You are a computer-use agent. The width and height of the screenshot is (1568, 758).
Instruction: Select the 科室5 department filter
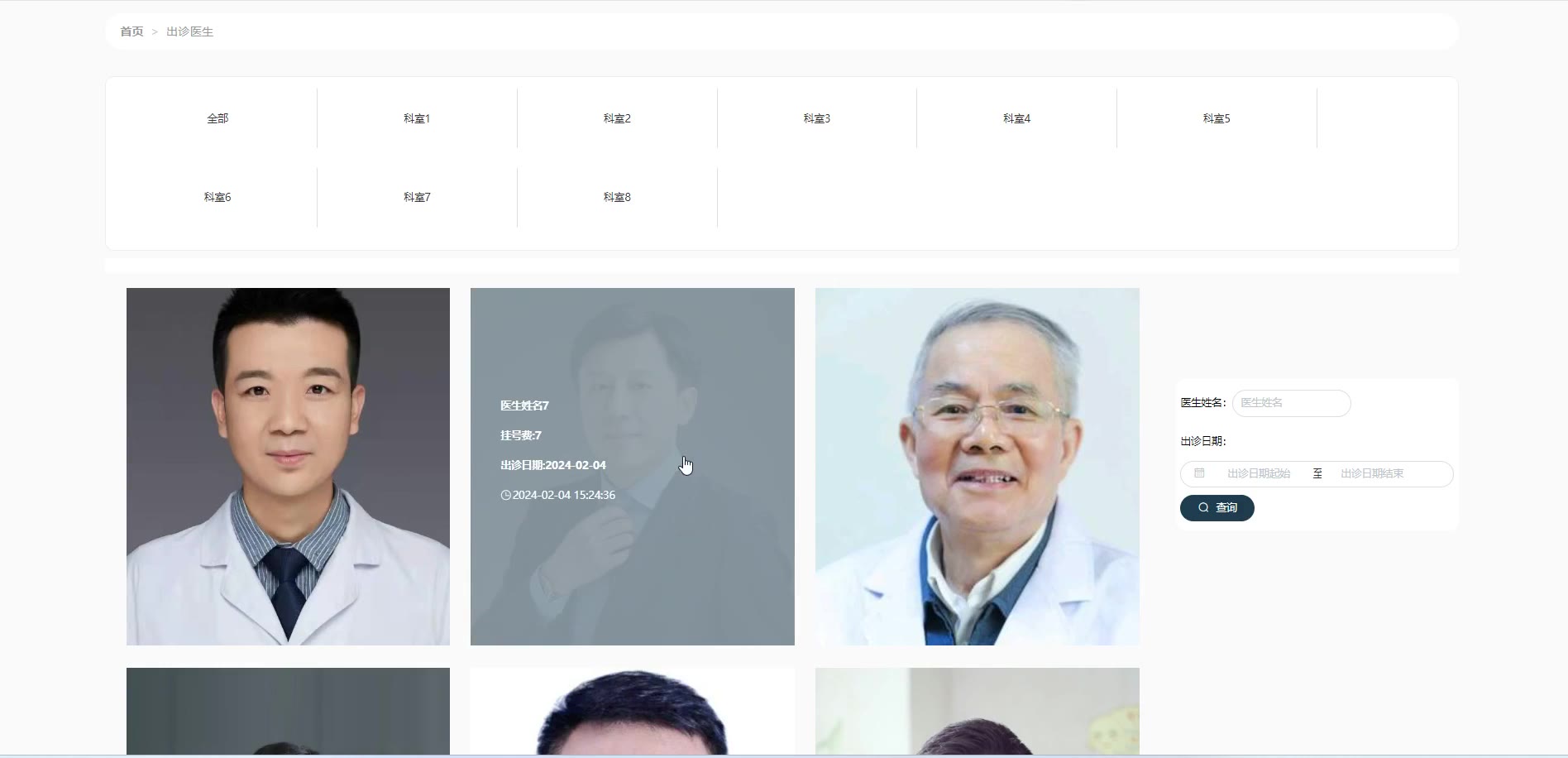pos(1217,118)
